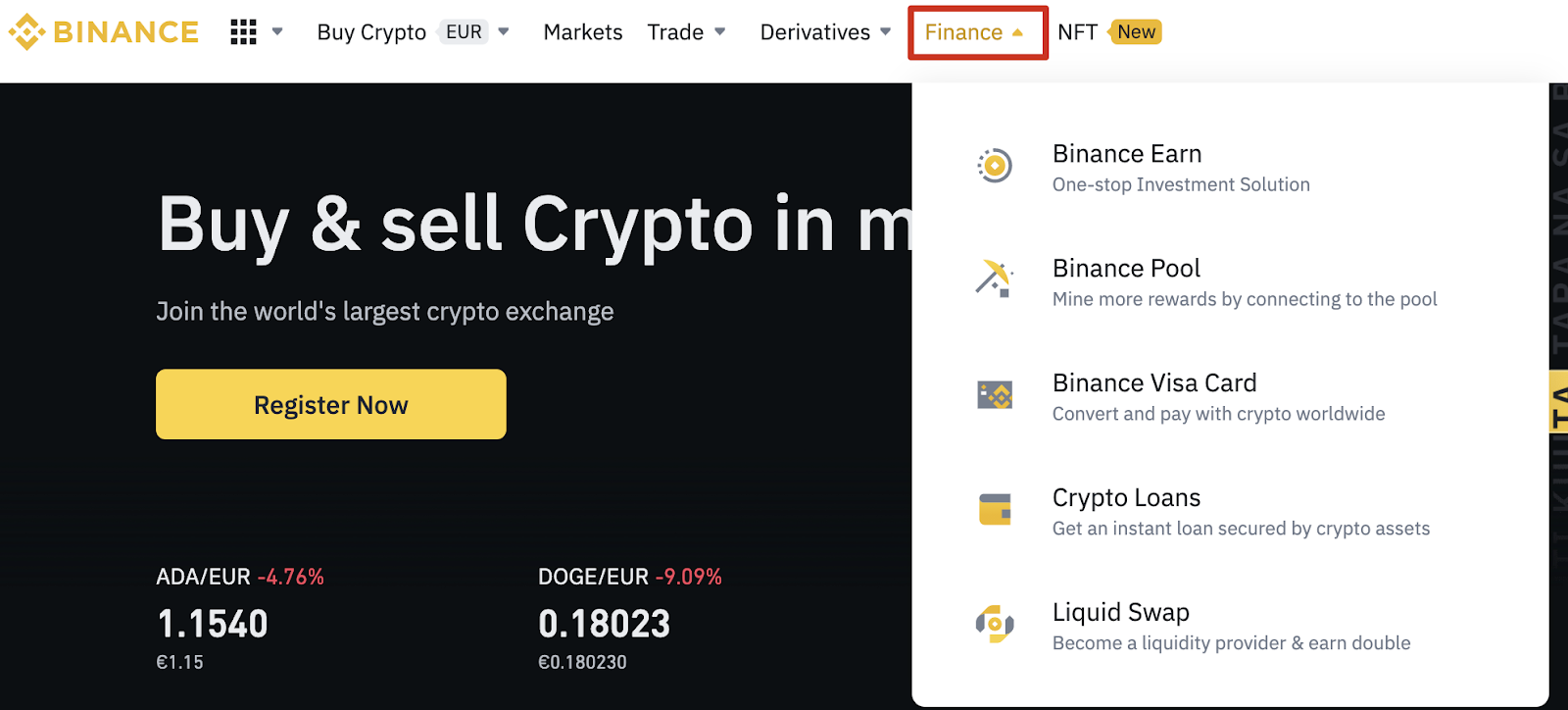Click the Register Now button
Image resolution: width=1568 pixels, height=710 pixels.
331,404
